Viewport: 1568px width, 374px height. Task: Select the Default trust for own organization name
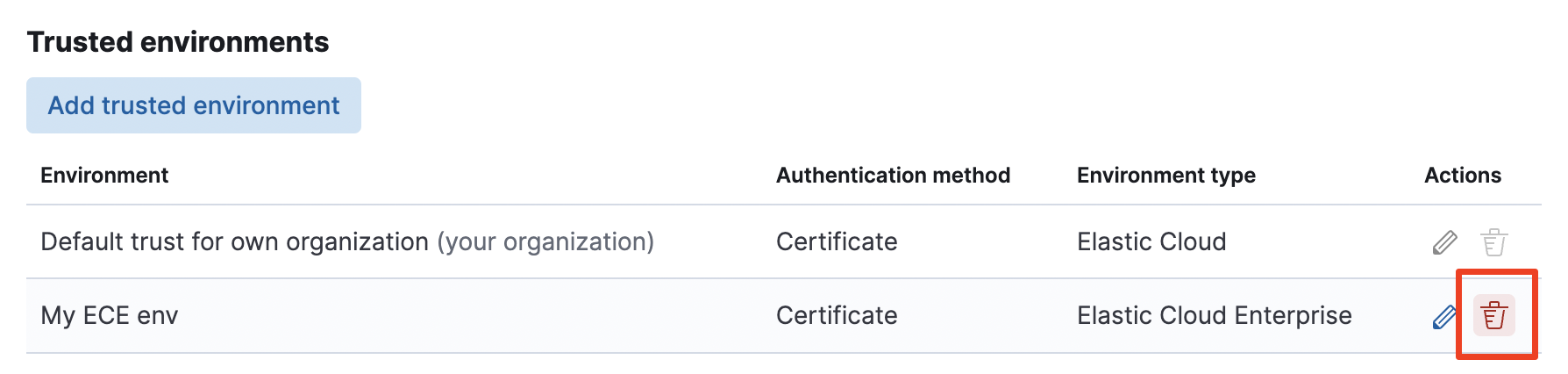tap(234, 241)
